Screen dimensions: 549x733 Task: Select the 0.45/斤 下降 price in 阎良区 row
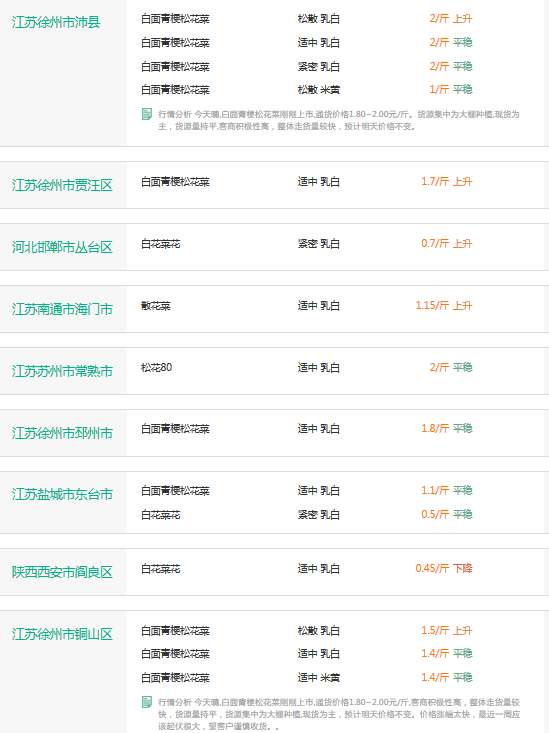pyautogui.click(x=444, y=568)
